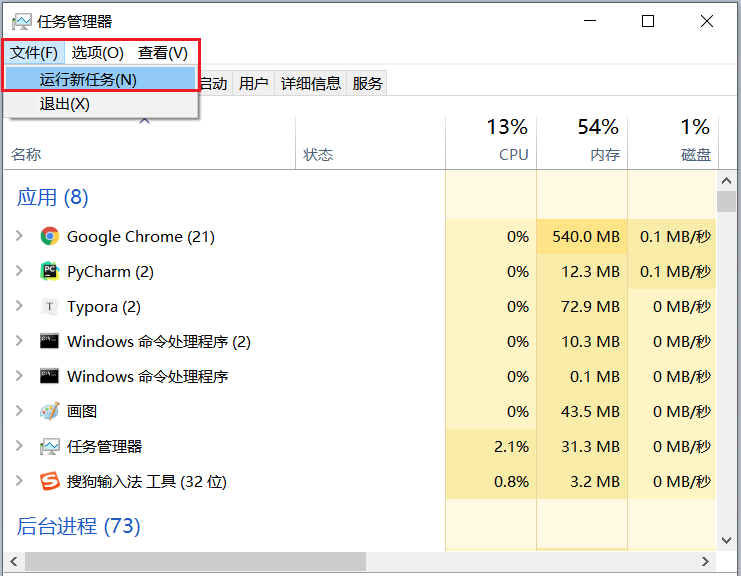Minimize the Task Manager window

point(590,21)
